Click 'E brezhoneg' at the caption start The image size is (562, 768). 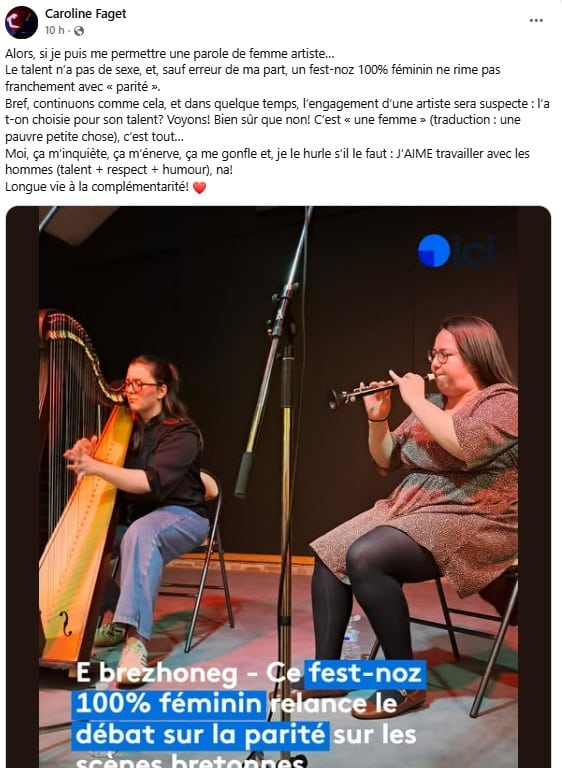(x=157, y=673)
